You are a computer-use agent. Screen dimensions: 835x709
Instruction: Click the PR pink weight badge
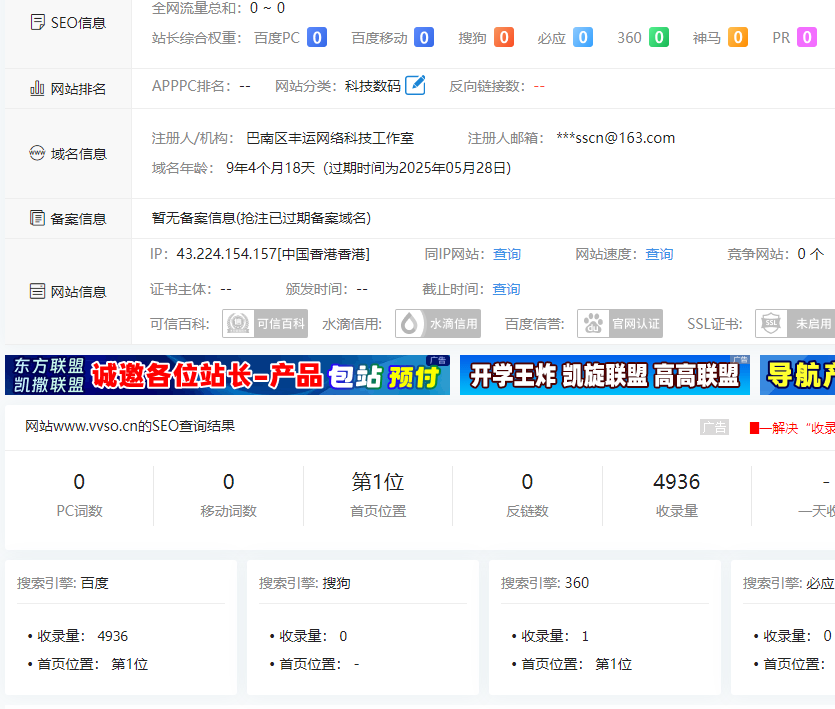[807, 37]
